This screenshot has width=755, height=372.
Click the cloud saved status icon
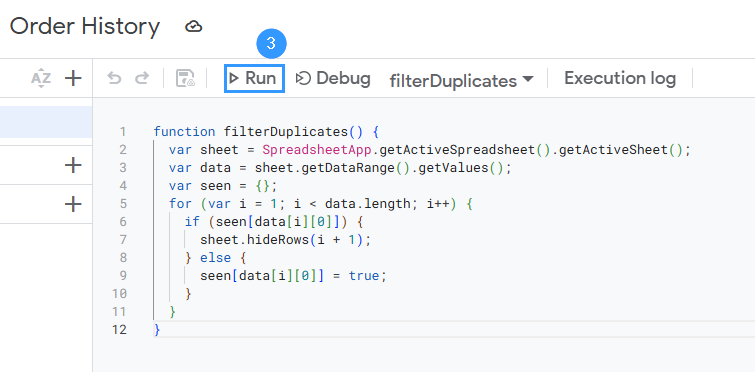click(194, 26)
